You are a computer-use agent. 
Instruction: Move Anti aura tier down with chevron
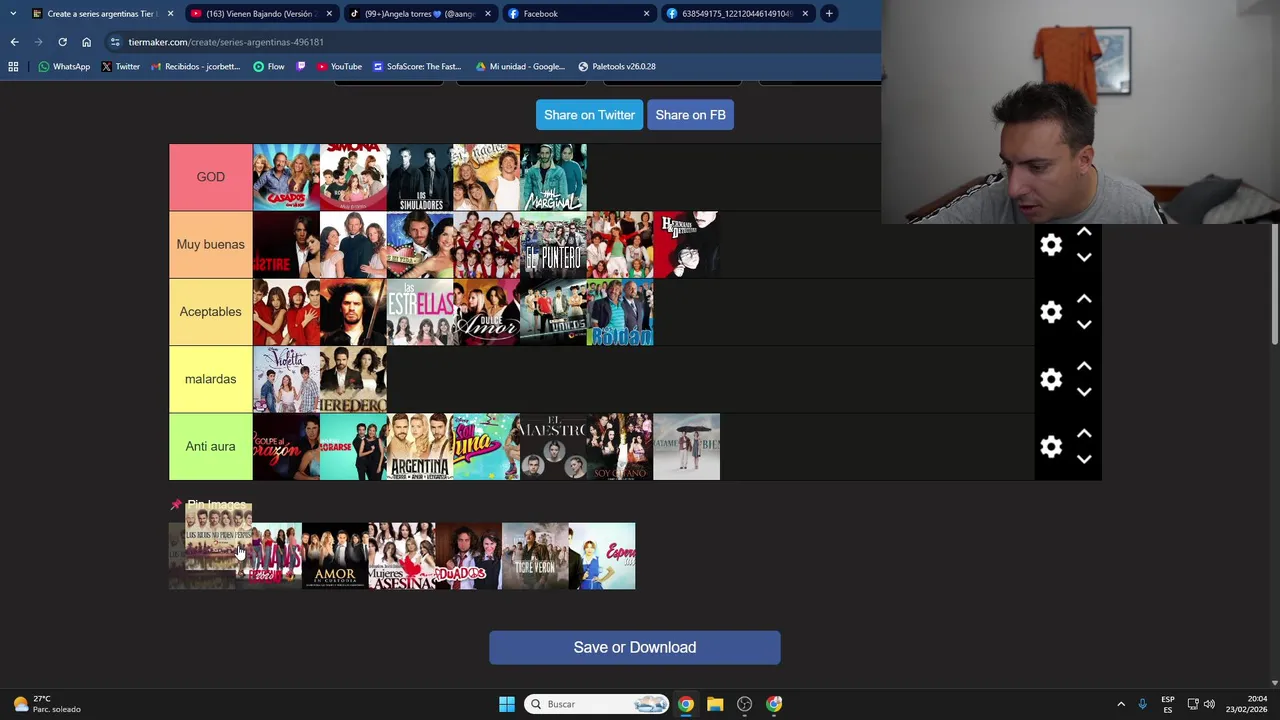(x=1084, y=459)
